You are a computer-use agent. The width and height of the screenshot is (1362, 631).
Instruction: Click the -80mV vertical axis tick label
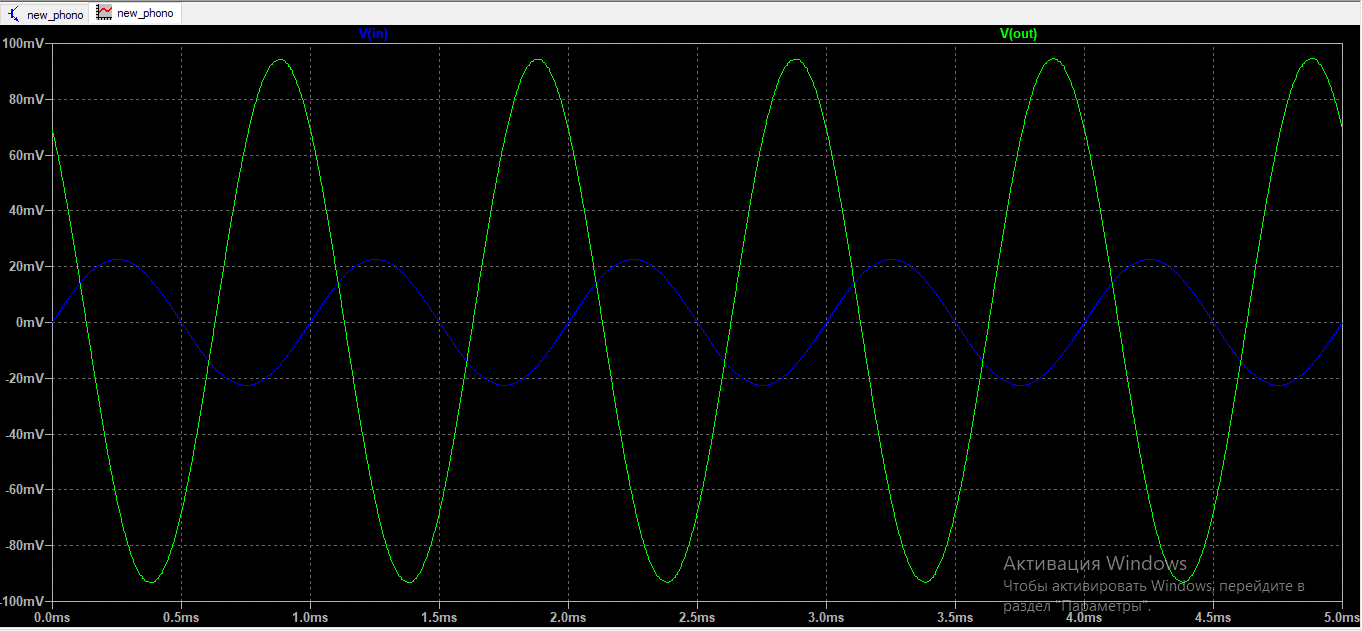point(25,546)
